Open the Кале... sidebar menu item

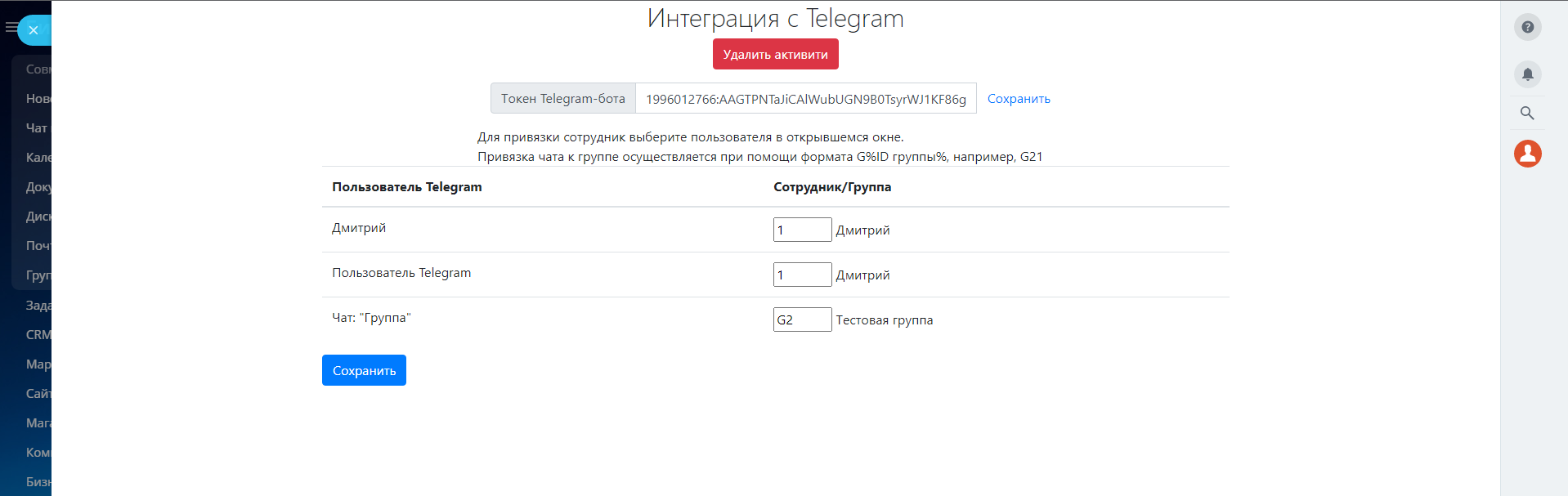click(38, 158)
